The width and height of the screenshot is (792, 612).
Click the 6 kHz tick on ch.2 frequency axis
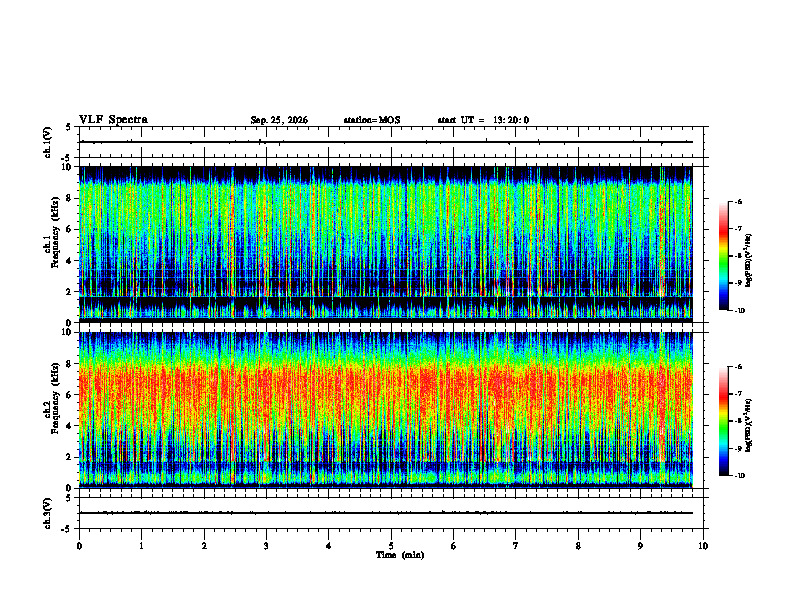coord(70,395)
